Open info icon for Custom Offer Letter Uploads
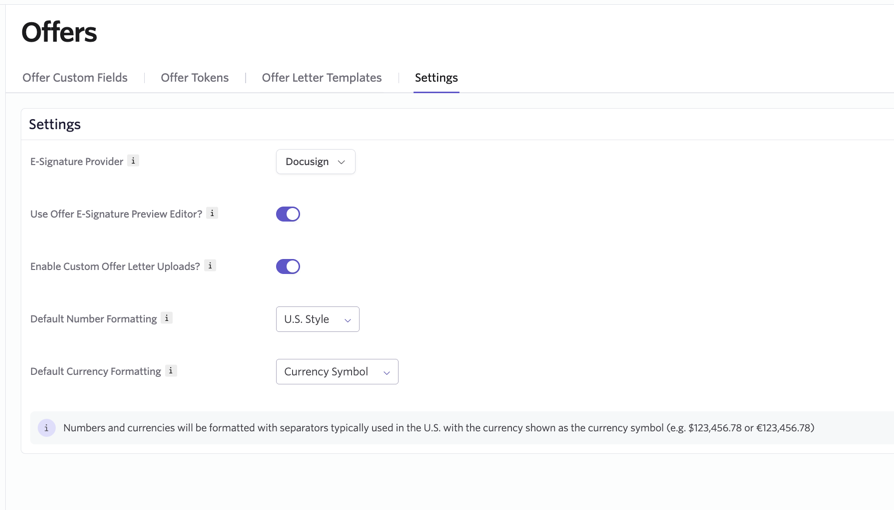The image size is (894, 510). point(210,266)
